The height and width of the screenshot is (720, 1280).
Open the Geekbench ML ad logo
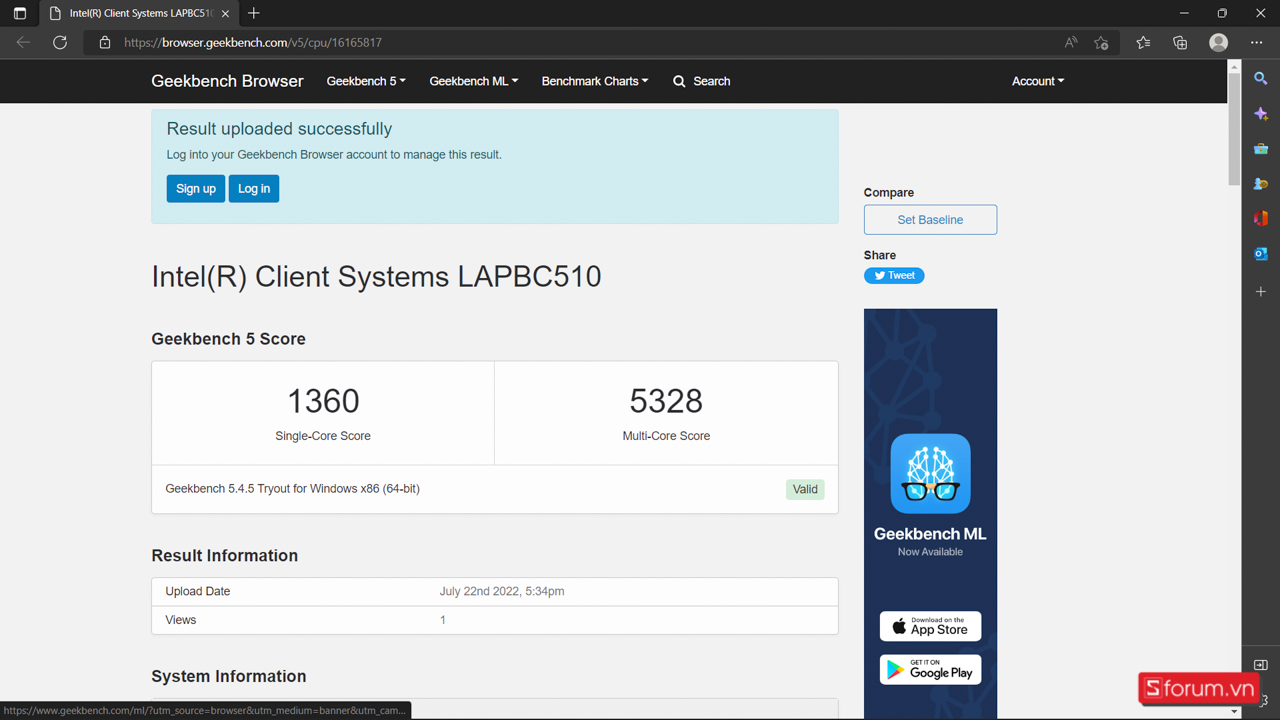[930, 473]
